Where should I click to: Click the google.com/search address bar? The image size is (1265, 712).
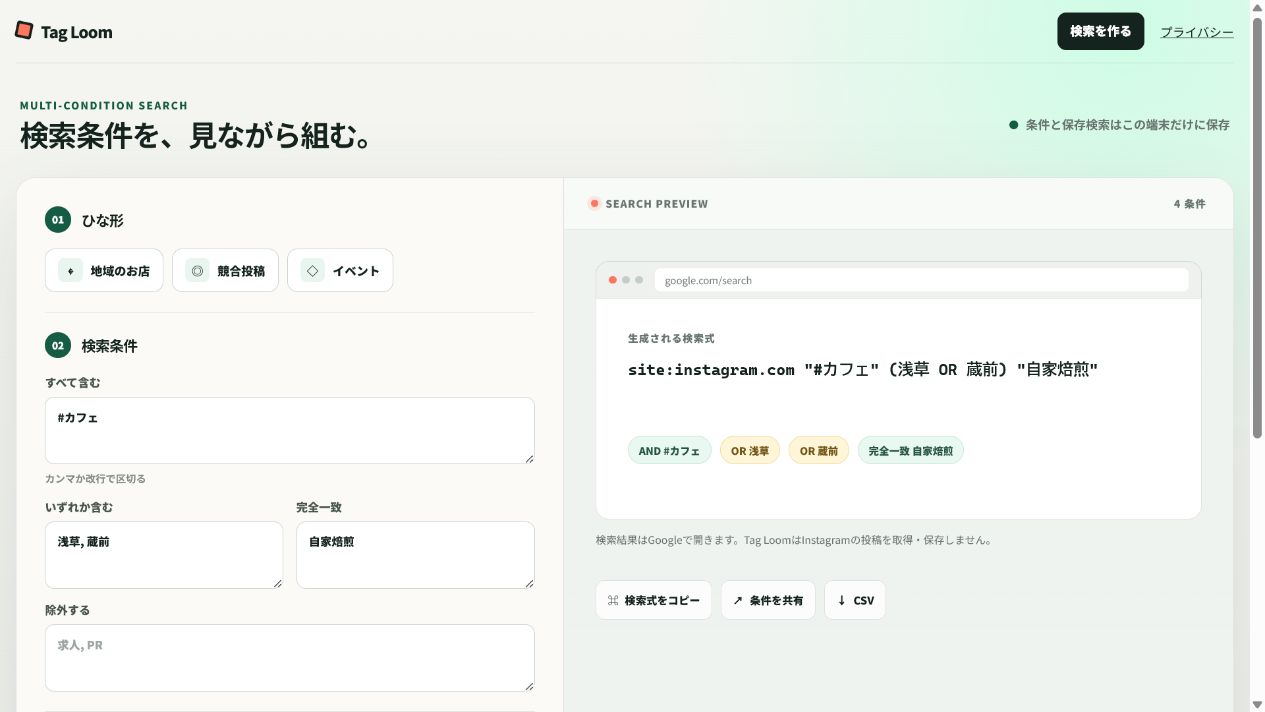[x=921, y=280]
